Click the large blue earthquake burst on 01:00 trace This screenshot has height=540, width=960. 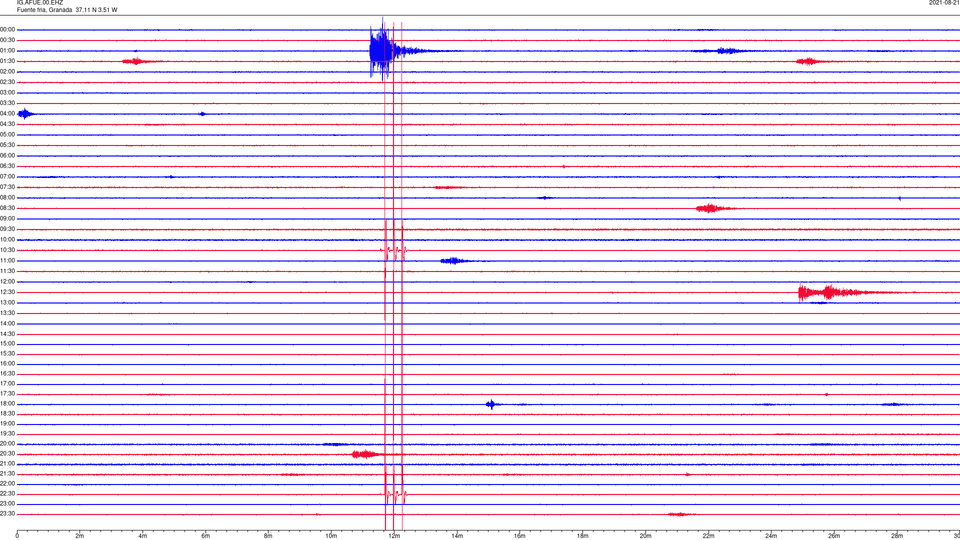(x=383, y=51)
